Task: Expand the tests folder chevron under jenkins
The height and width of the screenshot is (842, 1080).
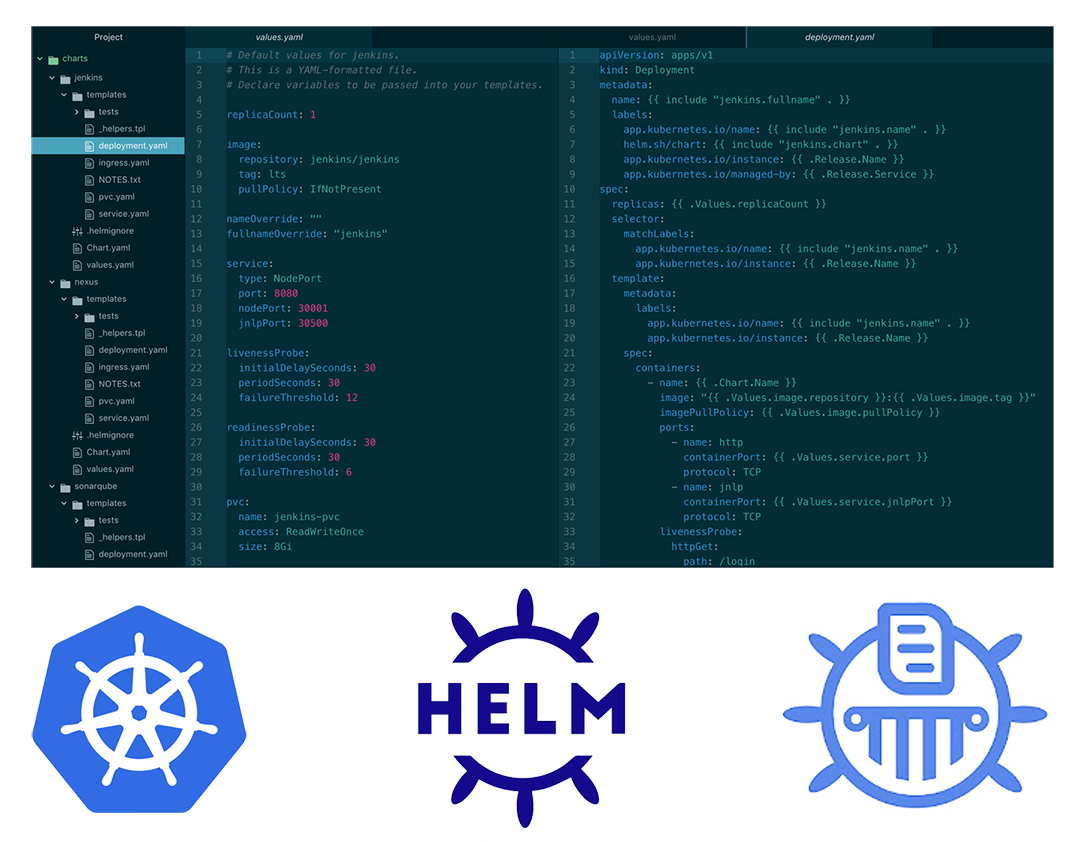Action: pos(76,112)
